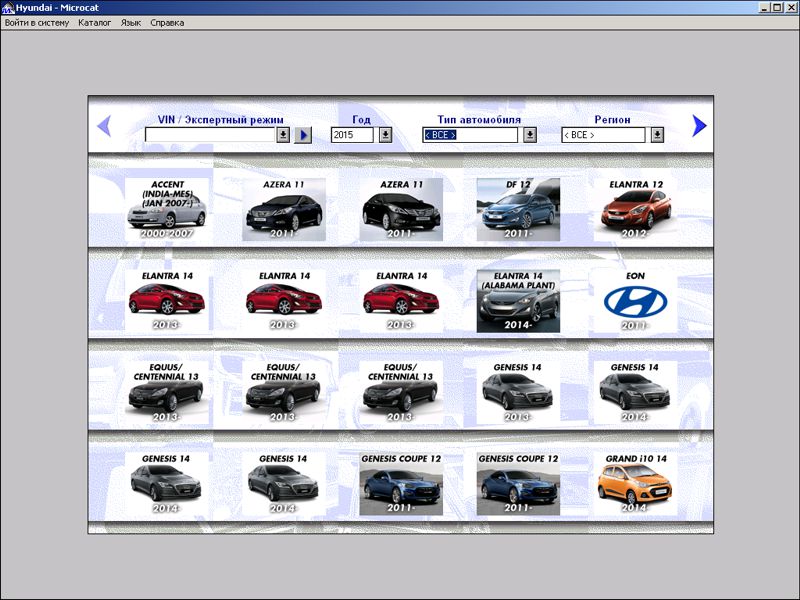Select the GRAND i10 14 orange car thumbnail
Screen dimensions: 800x600
click(x=636, y=484)
